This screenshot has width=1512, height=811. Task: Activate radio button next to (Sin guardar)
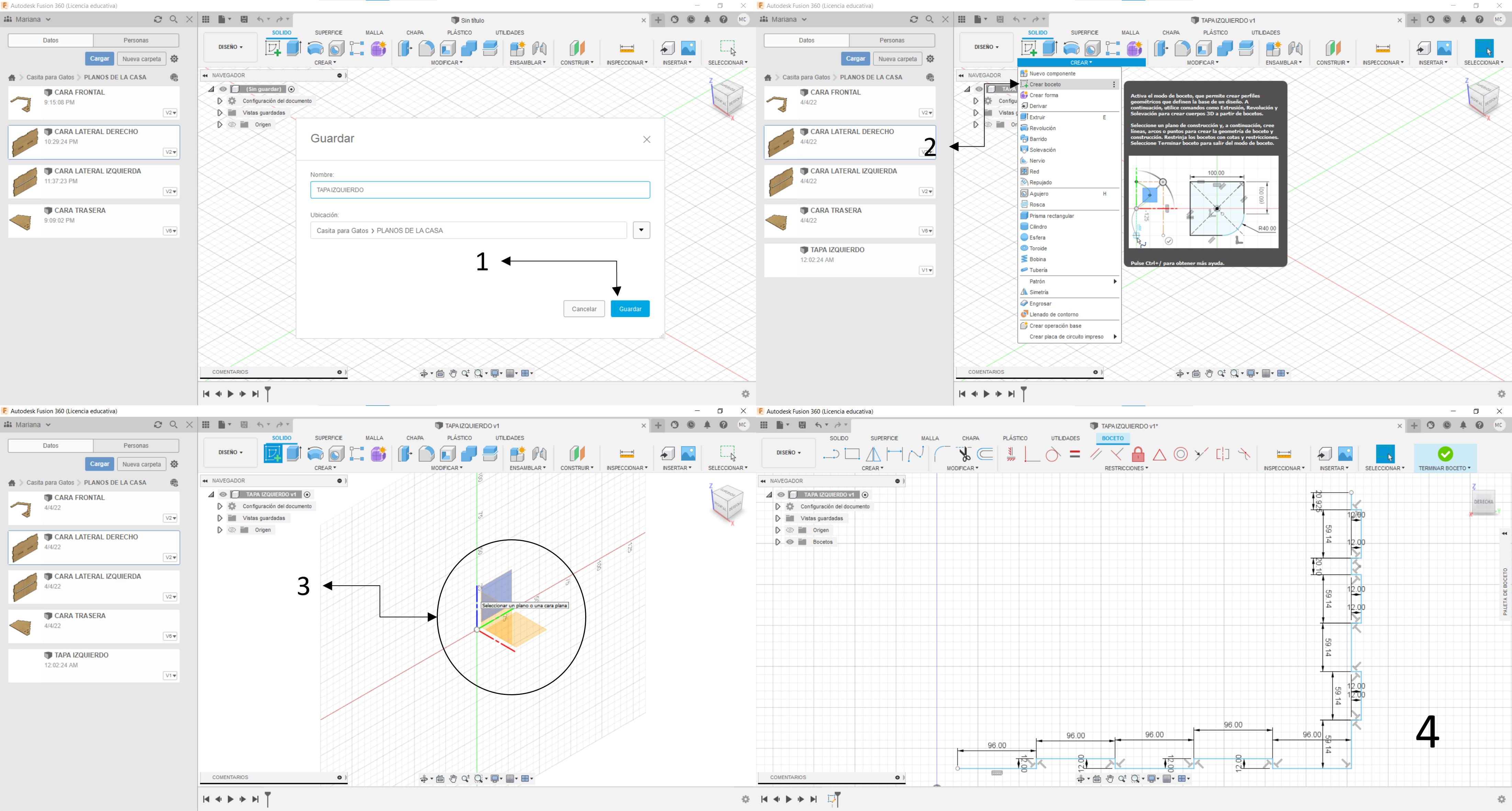tap(292, 89)
